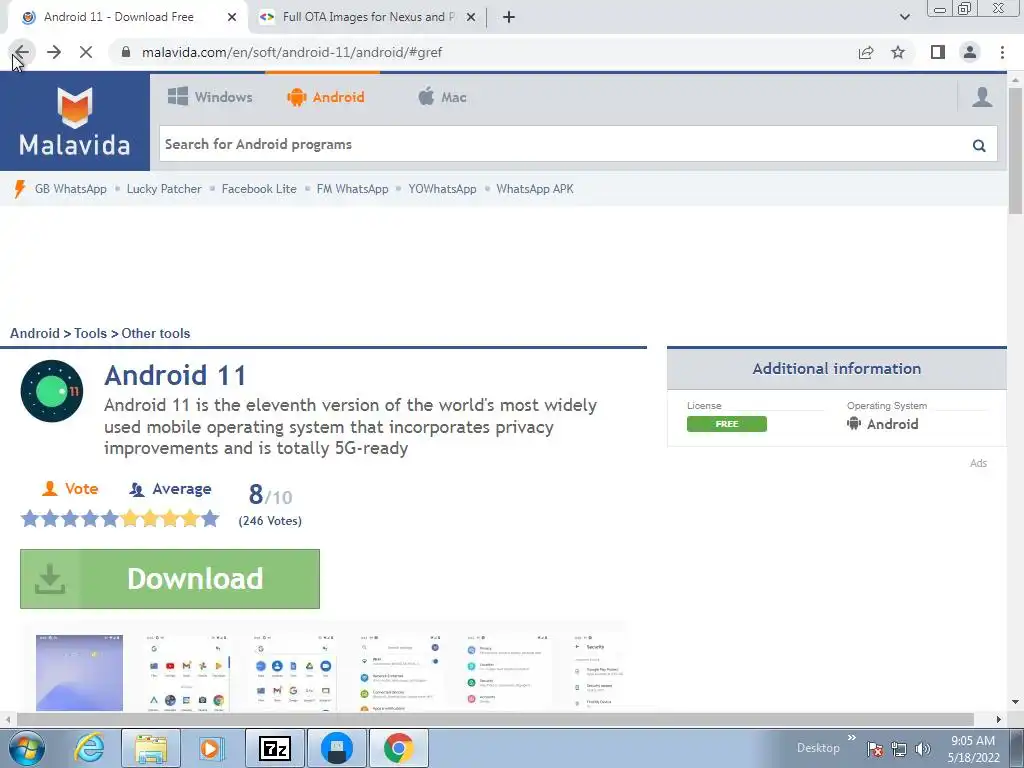
Task: Open the Lucky Patcher link
Action: tap(164, 189)
